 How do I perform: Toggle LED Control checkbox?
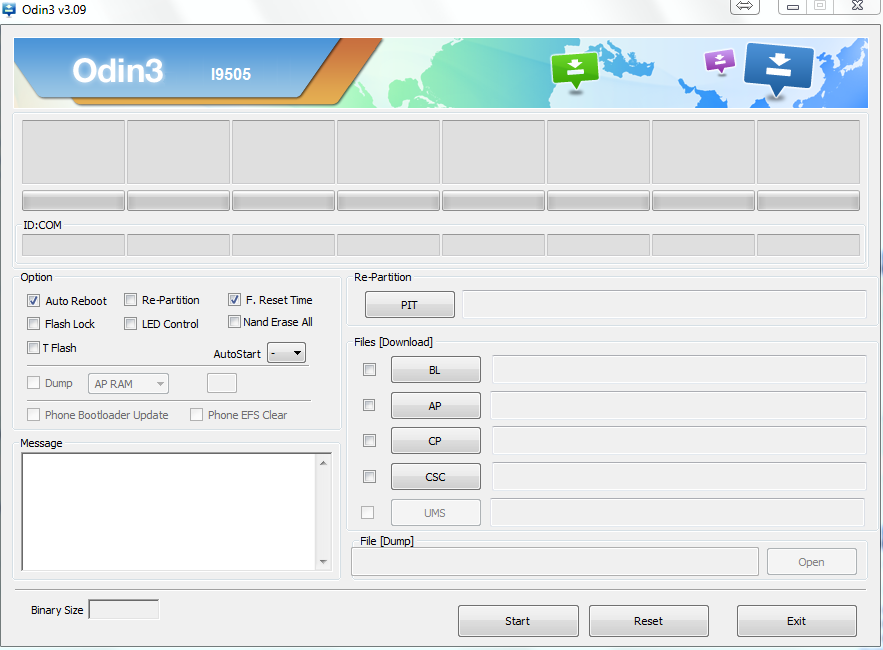[x=130, y=324]
